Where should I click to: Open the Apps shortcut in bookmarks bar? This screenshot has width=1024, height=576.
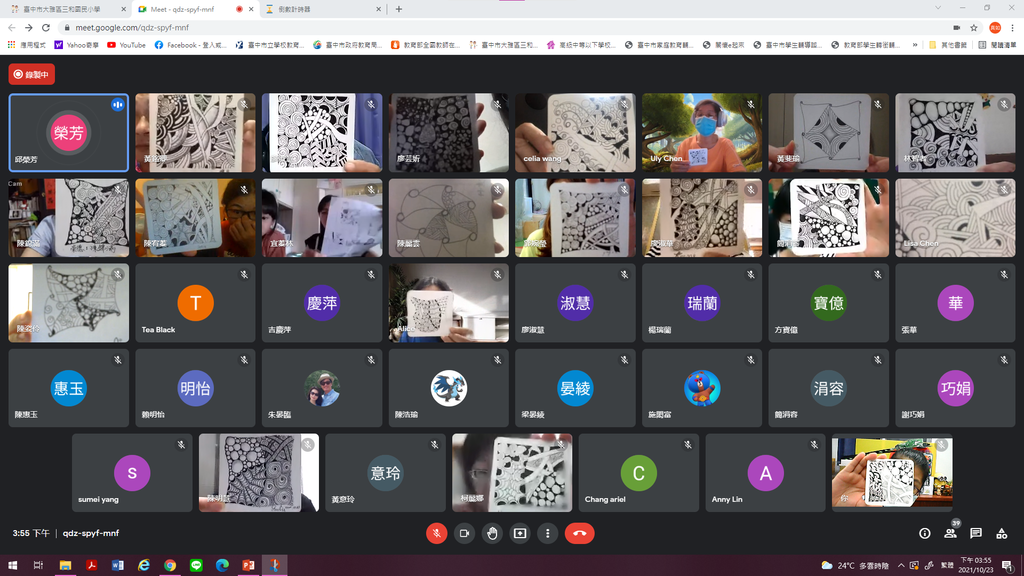click(x=27, y=45)
